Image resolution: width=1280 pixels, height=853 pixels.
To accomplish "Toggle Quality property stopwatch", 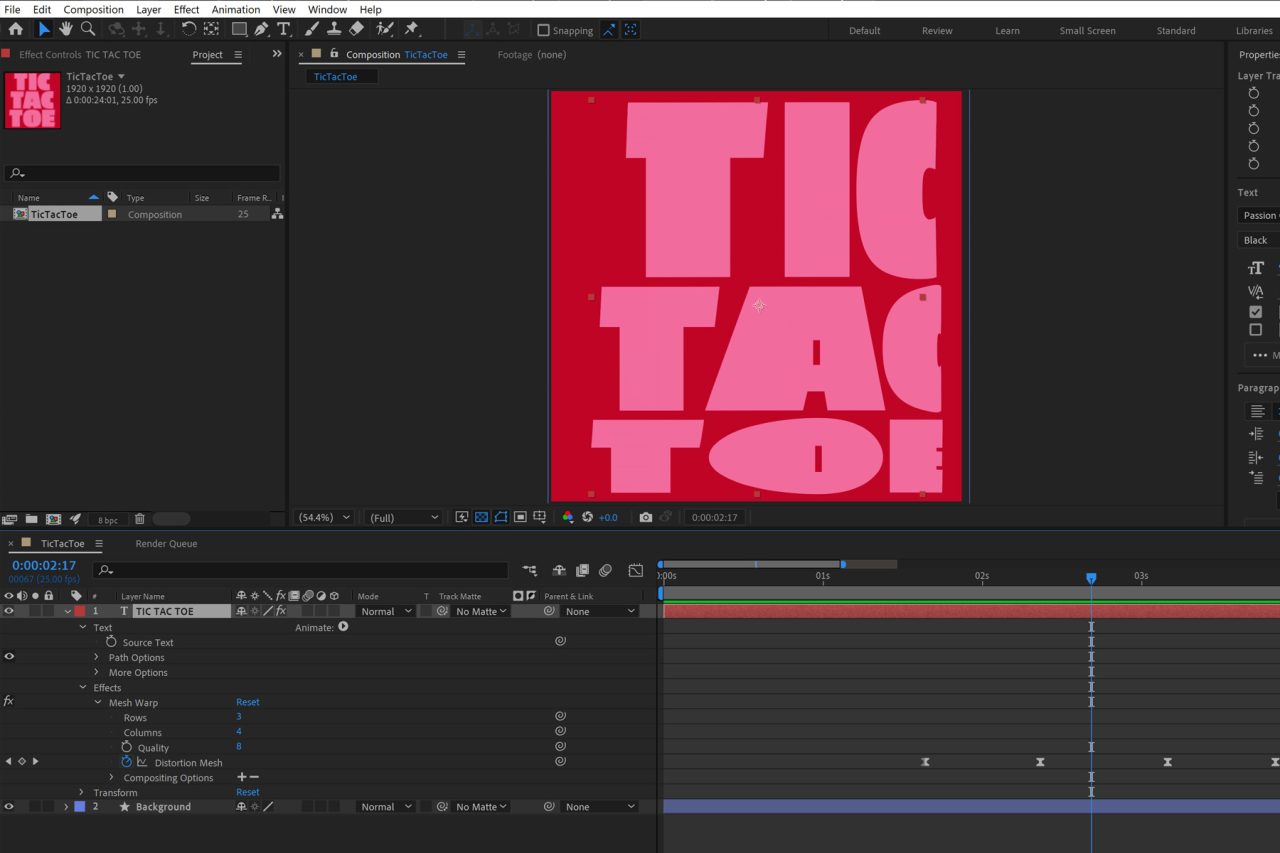I will (127, 747).
